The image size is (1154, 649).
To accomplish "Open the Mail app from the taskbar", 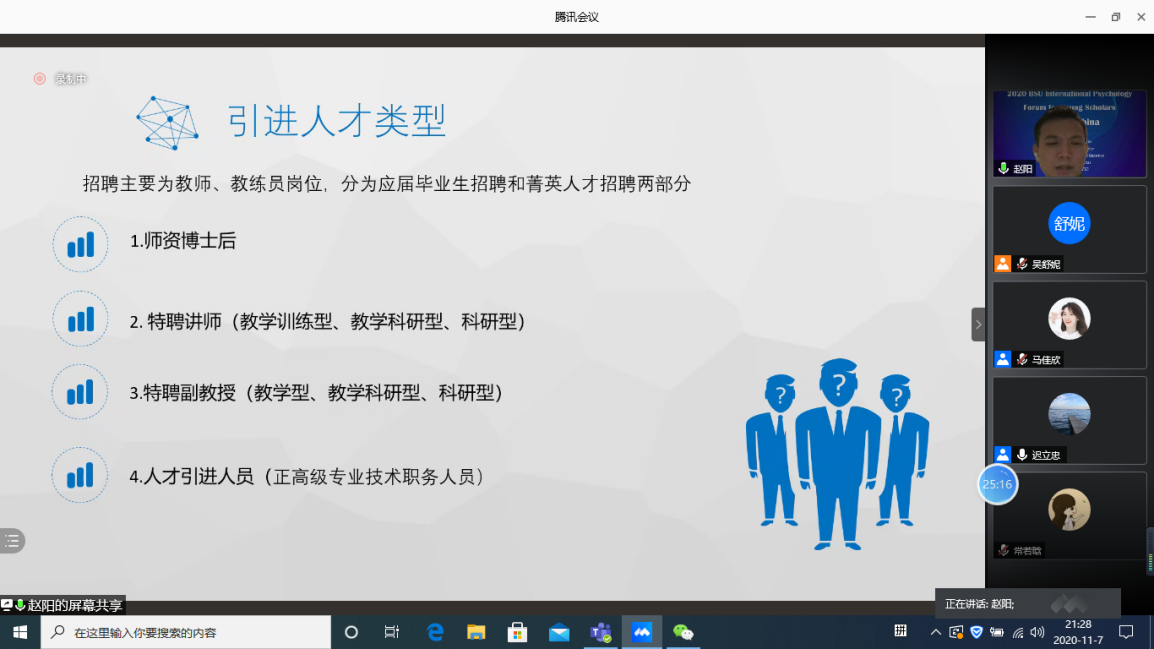I will 559,632.
